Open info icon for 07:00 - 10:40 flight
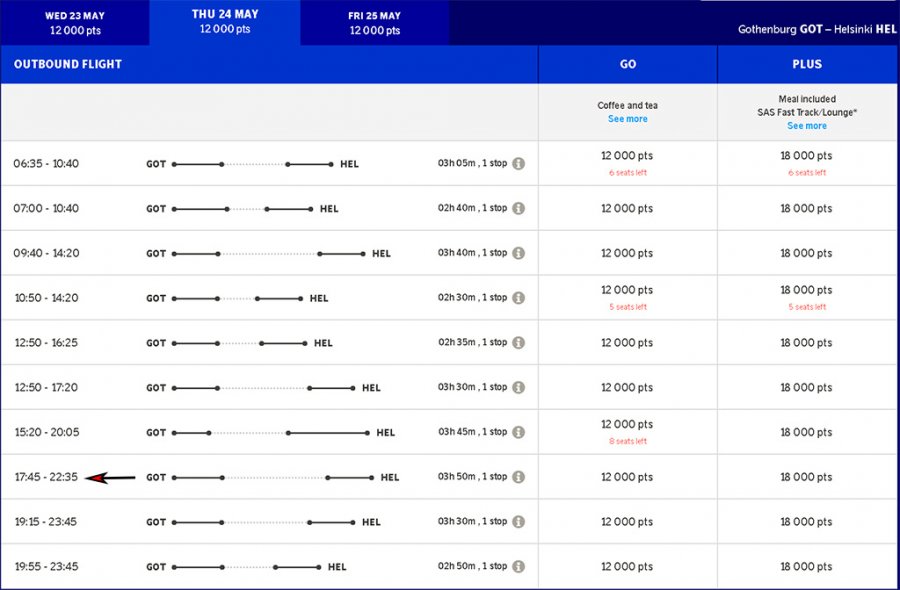The height and width of the screenshot is (590, 900). pos(518,209)
